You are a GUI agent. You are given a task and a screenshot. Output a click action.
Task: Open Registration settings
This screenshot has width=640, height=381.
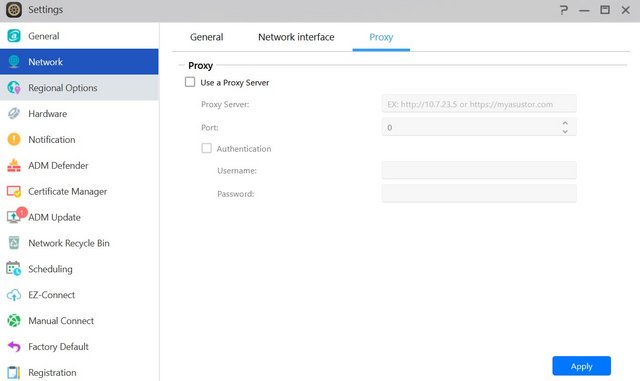79,372
